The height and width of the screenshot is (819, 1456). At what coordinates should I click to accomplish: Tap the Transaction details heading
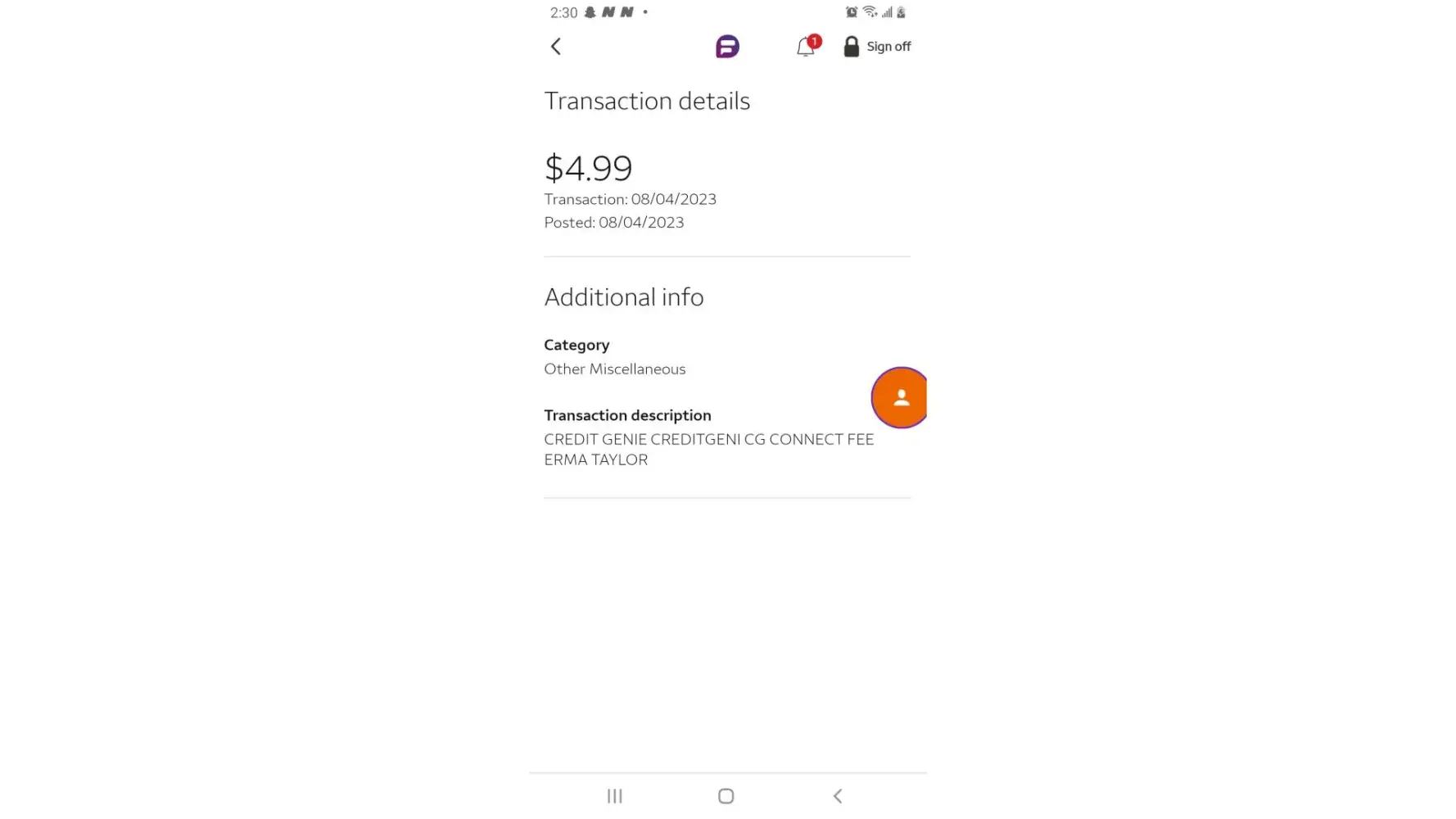647,101
